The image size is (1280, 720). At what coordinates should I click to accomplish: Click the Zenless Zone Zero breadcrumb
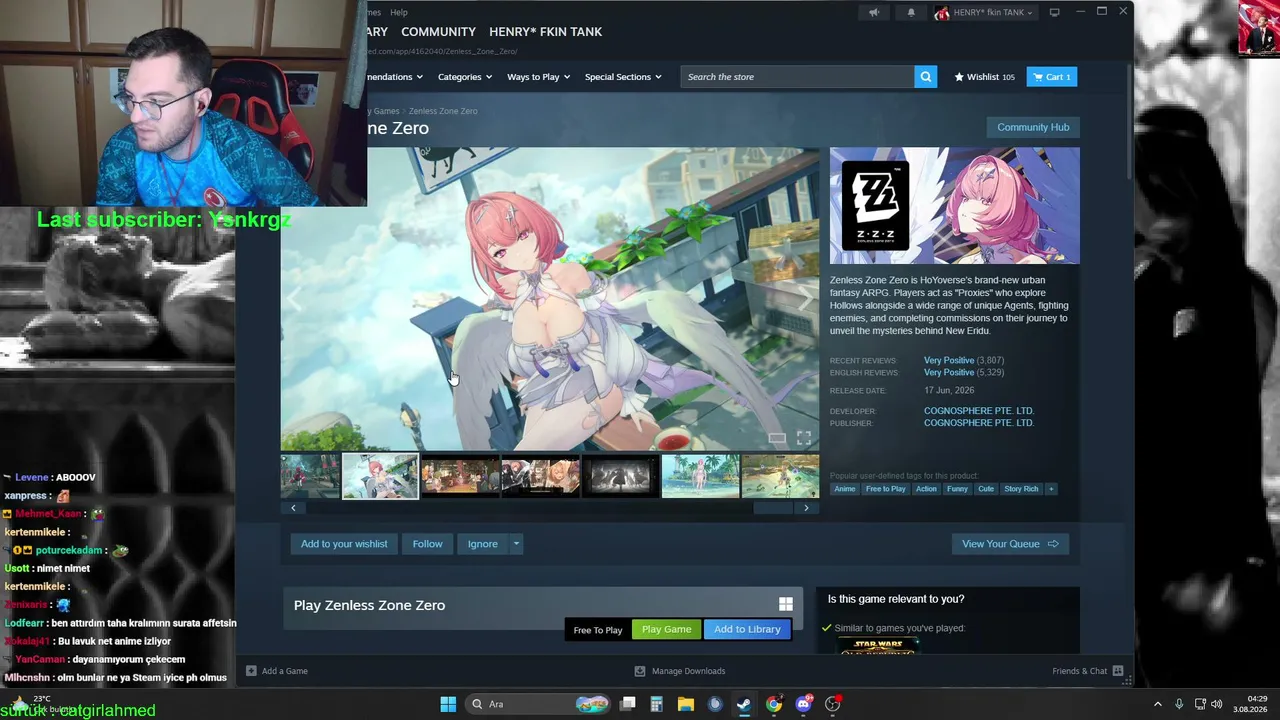[x=443, y=111]
